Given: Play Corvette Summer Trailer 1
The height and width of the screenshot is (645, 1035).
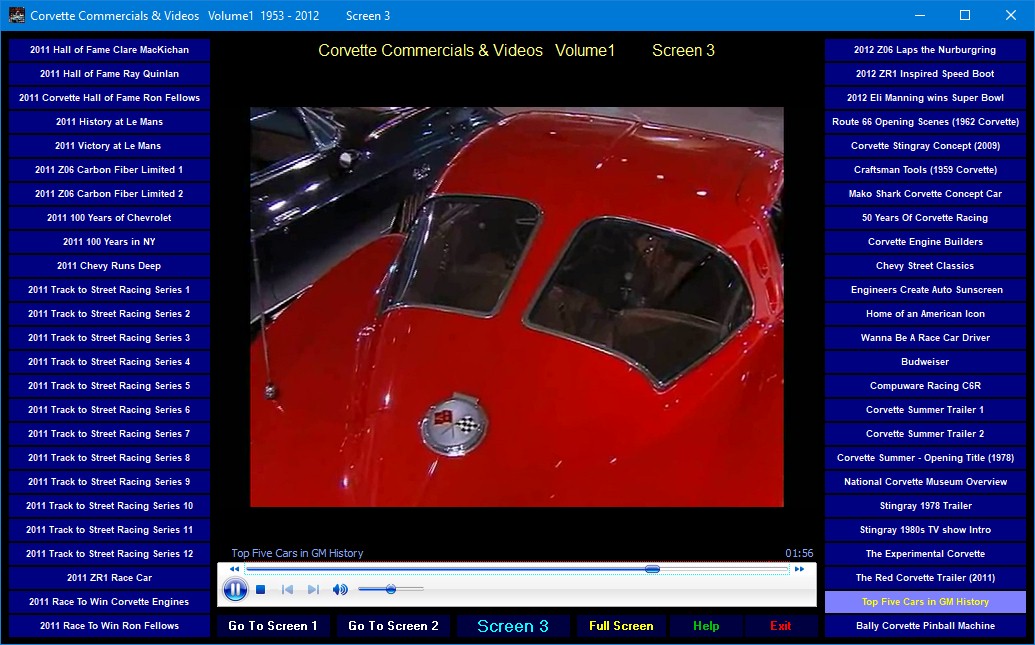Looking at the screenshot, I should (925, 410).
